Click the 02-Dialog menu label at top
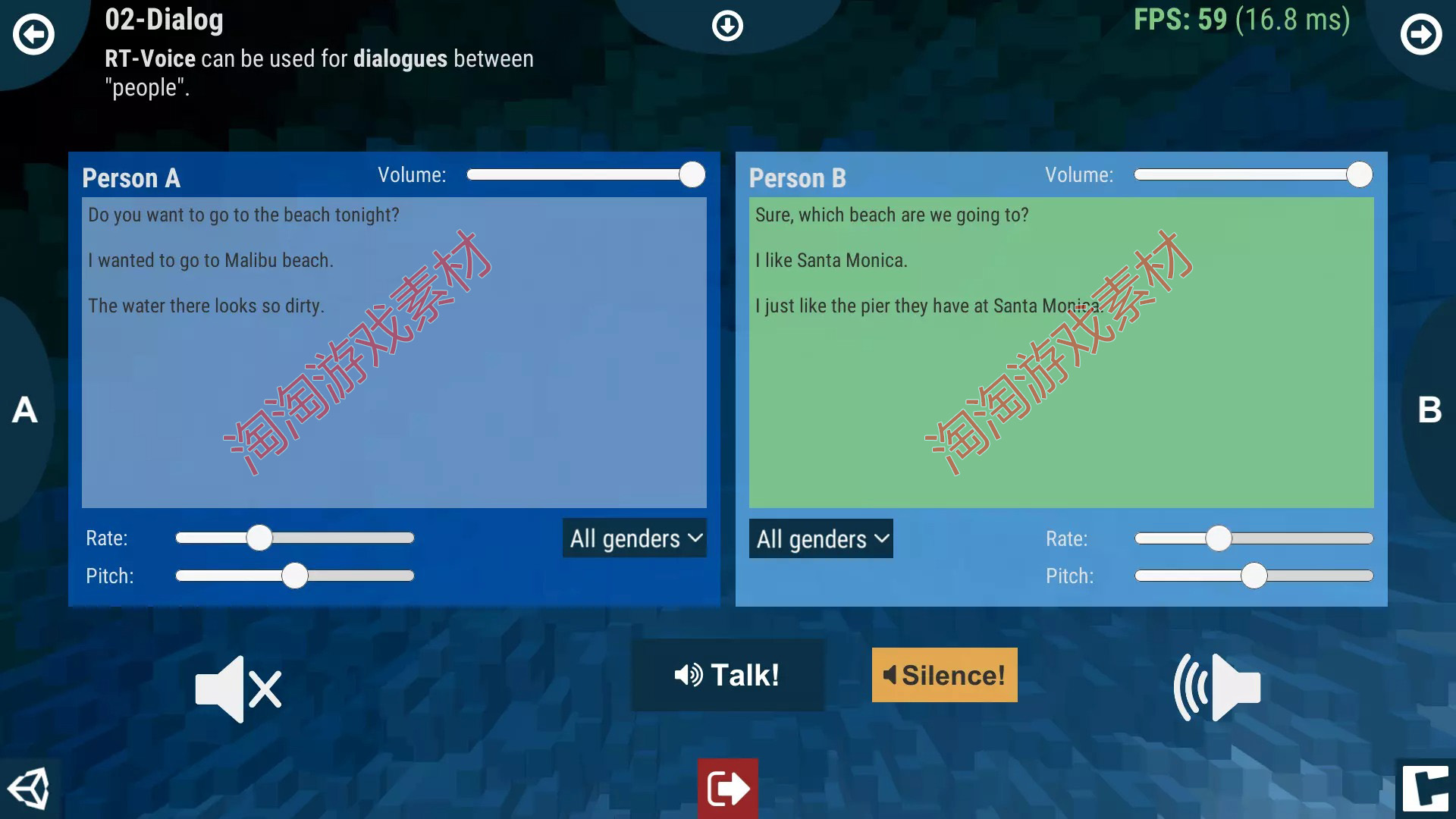The width and height of the screenshot is (1456, 819). click(164, 20)
